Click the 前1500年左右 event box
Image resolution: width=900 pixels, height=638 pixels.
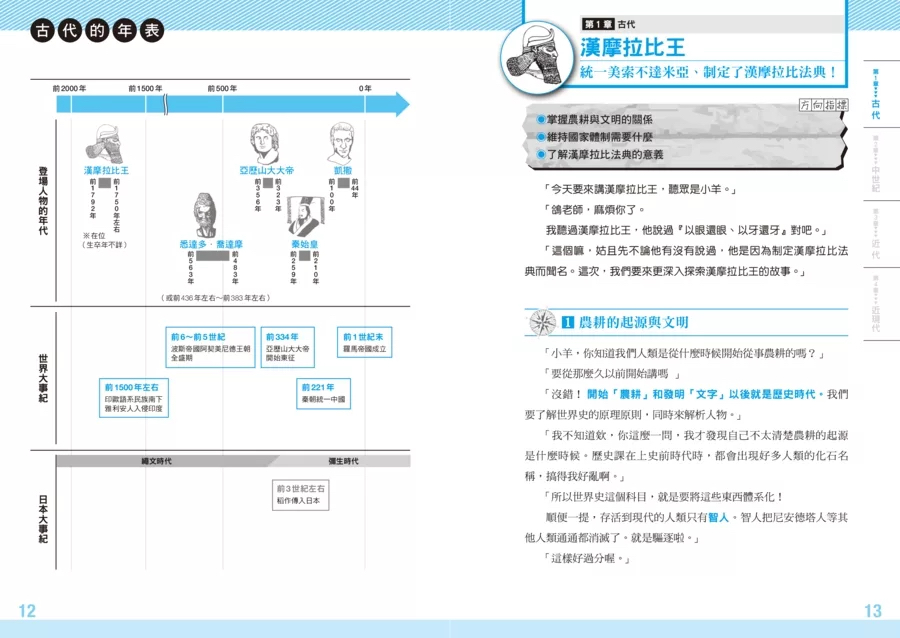click(x=134, y=397)
